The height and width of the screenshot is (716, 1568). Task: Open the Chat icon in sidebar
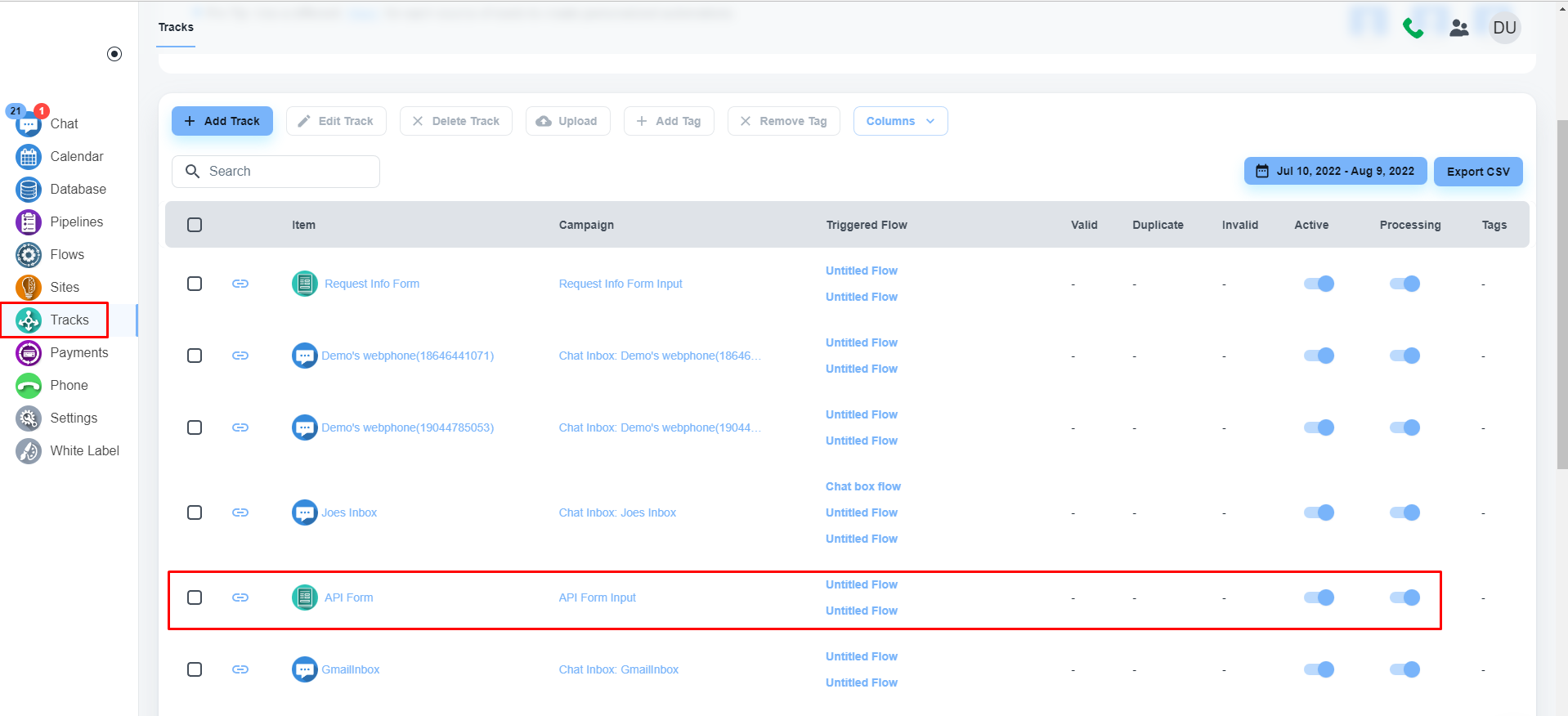pyautogui.click(x=29, y=124)
